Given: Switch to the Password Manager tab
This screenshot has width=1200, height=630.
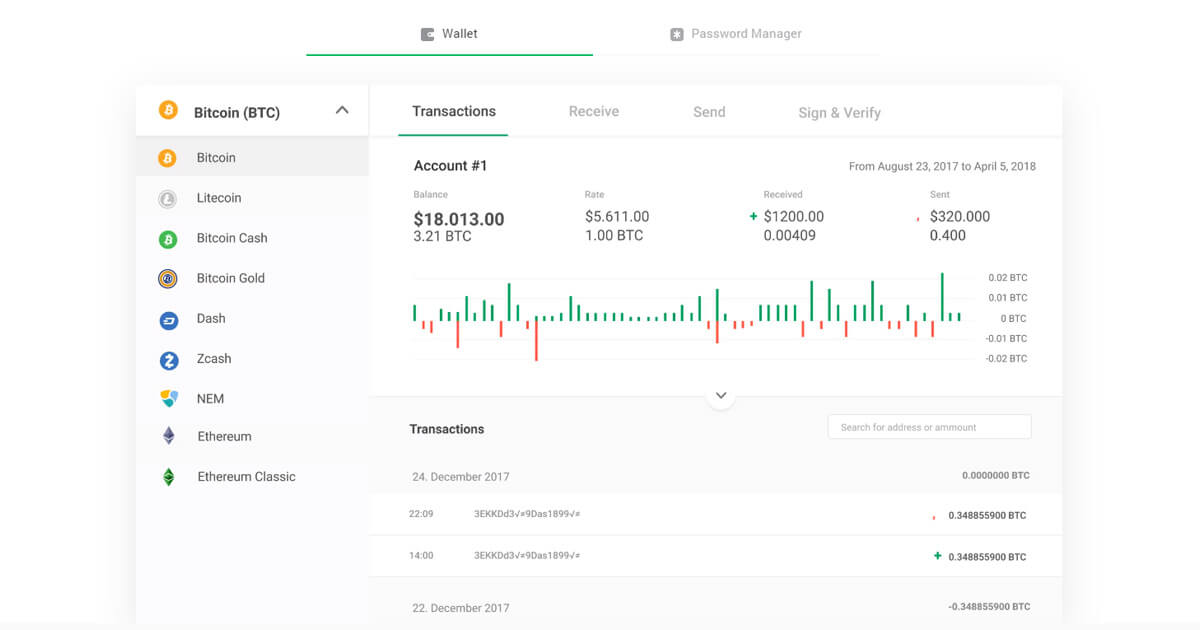Looking at the screenshot, I should click(x=736, y=34).
